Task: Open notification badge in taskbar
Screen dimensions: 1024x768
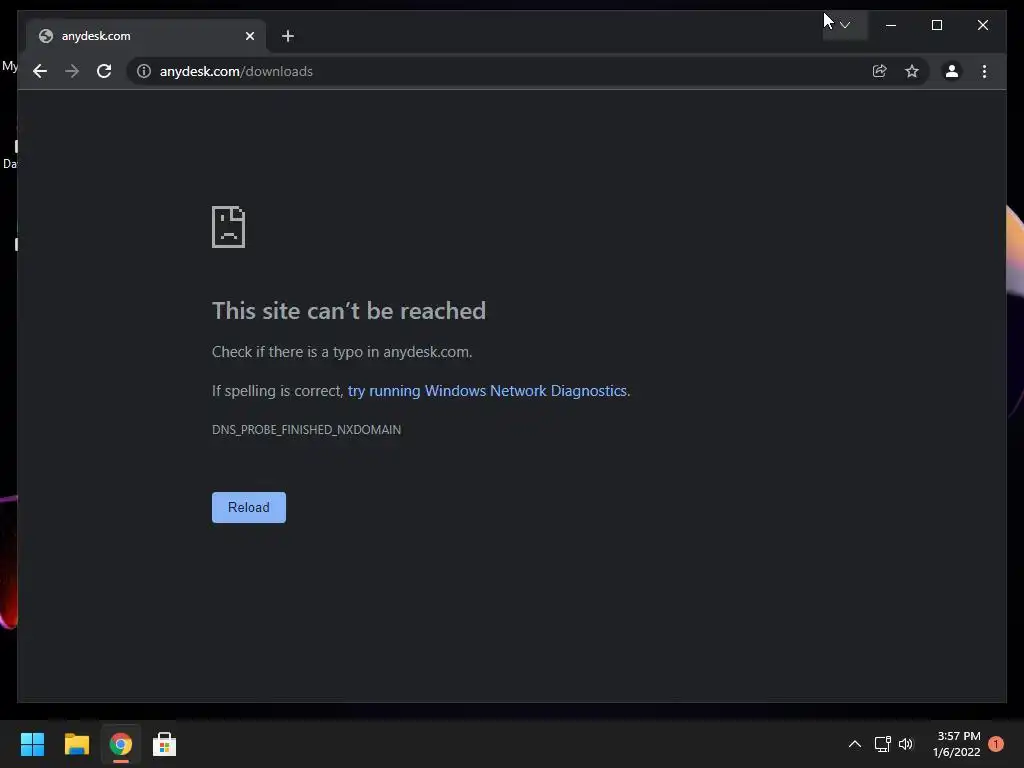Action: tap(996, 744)
